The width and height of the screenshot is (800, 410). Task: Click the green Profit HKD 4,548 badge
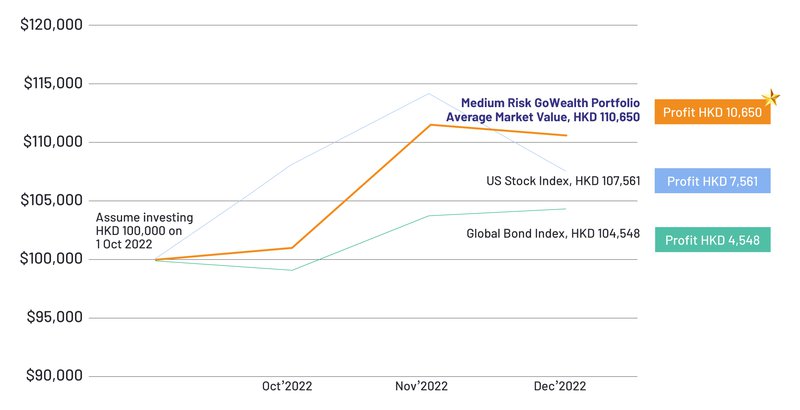coord(712,240)
